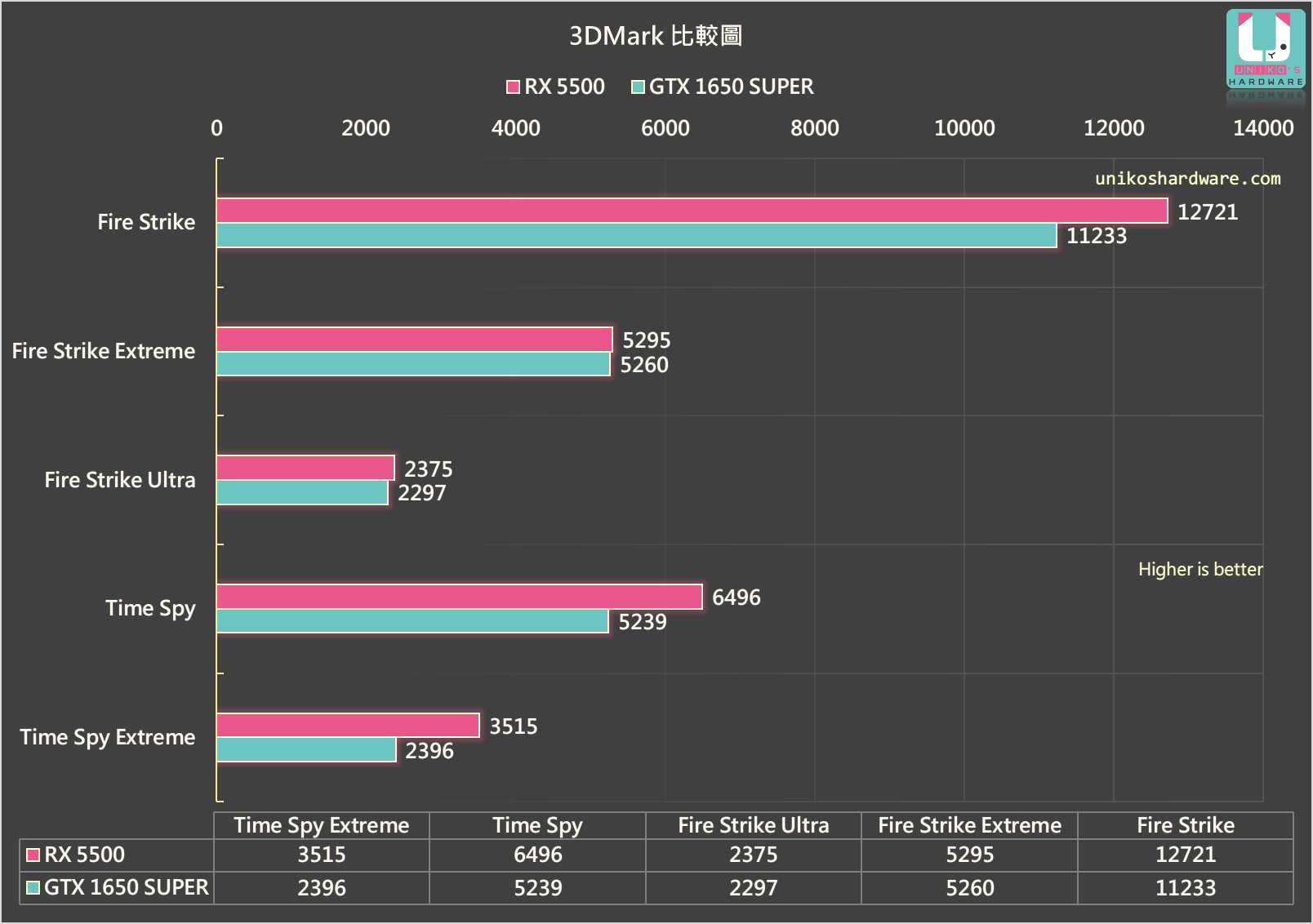
Task: Click table cell 2396 in GTX 1650 SUPER row
Action: (x=322, y=888)
